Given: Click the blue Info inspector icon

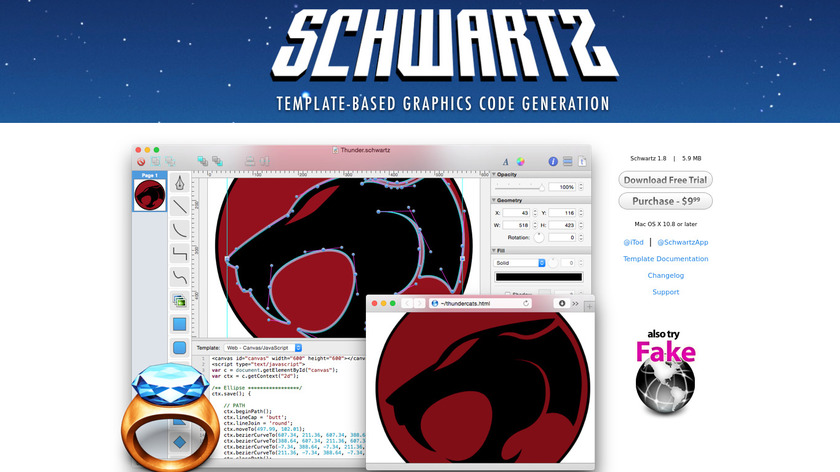Looking at the screenshot, I should coord(553,161).
